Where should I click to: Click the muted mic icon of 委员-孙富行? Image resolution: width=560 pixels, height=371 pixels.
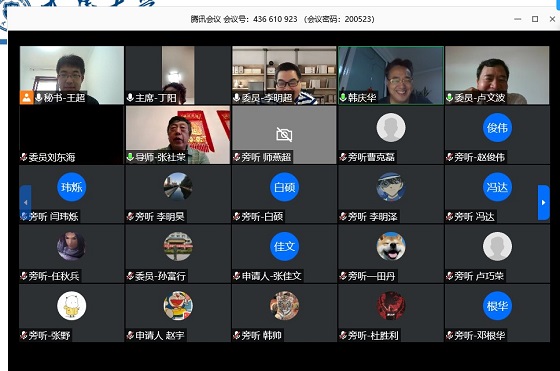pos(130,276)
